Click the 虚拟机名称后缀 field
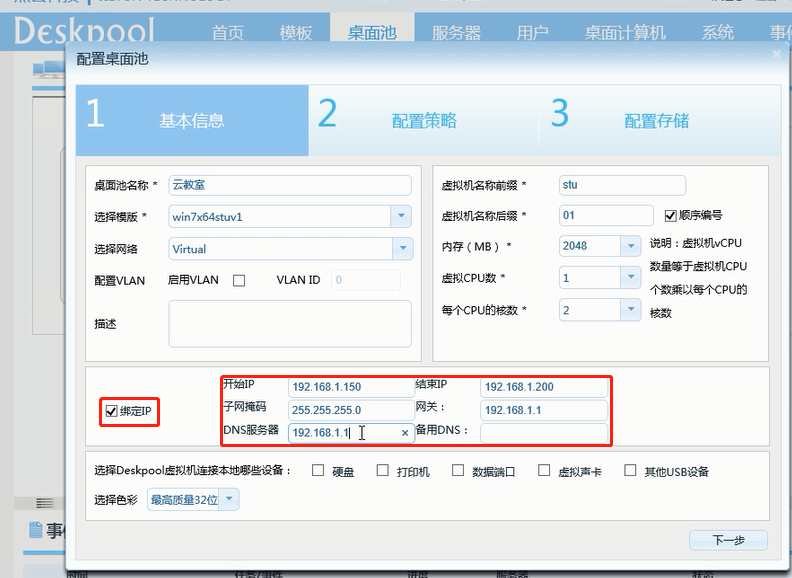792x578 pixels. point(606,215)
